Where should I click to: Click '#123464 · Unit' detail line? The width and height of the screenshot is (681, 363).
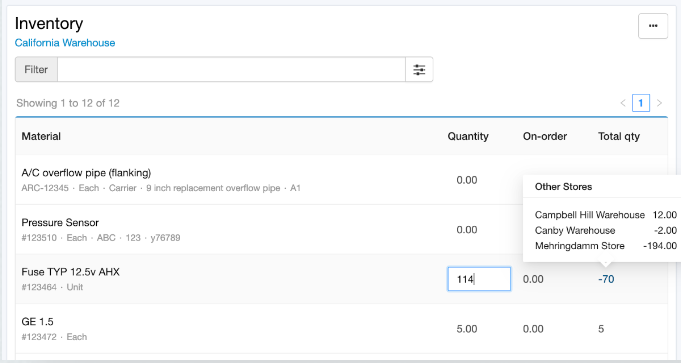click(x=52, y=287)
